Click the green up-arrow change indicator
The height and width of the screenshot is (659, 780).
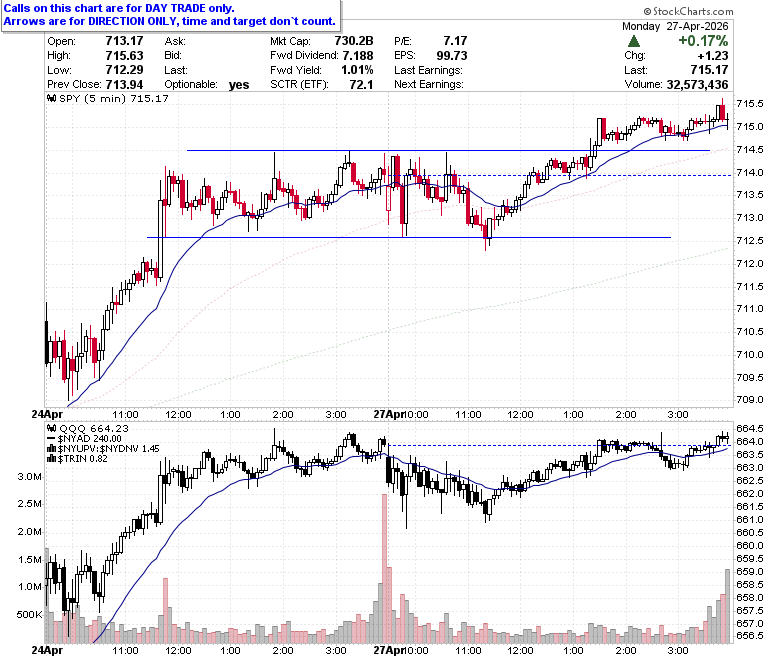(634, 41)
